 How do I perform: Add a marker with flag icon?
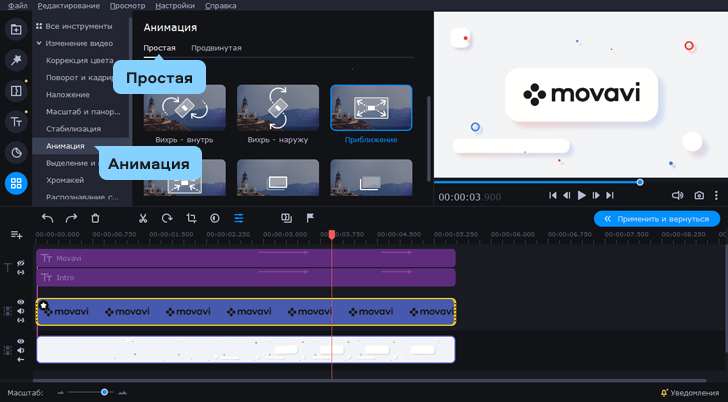[x=310, y=218]
